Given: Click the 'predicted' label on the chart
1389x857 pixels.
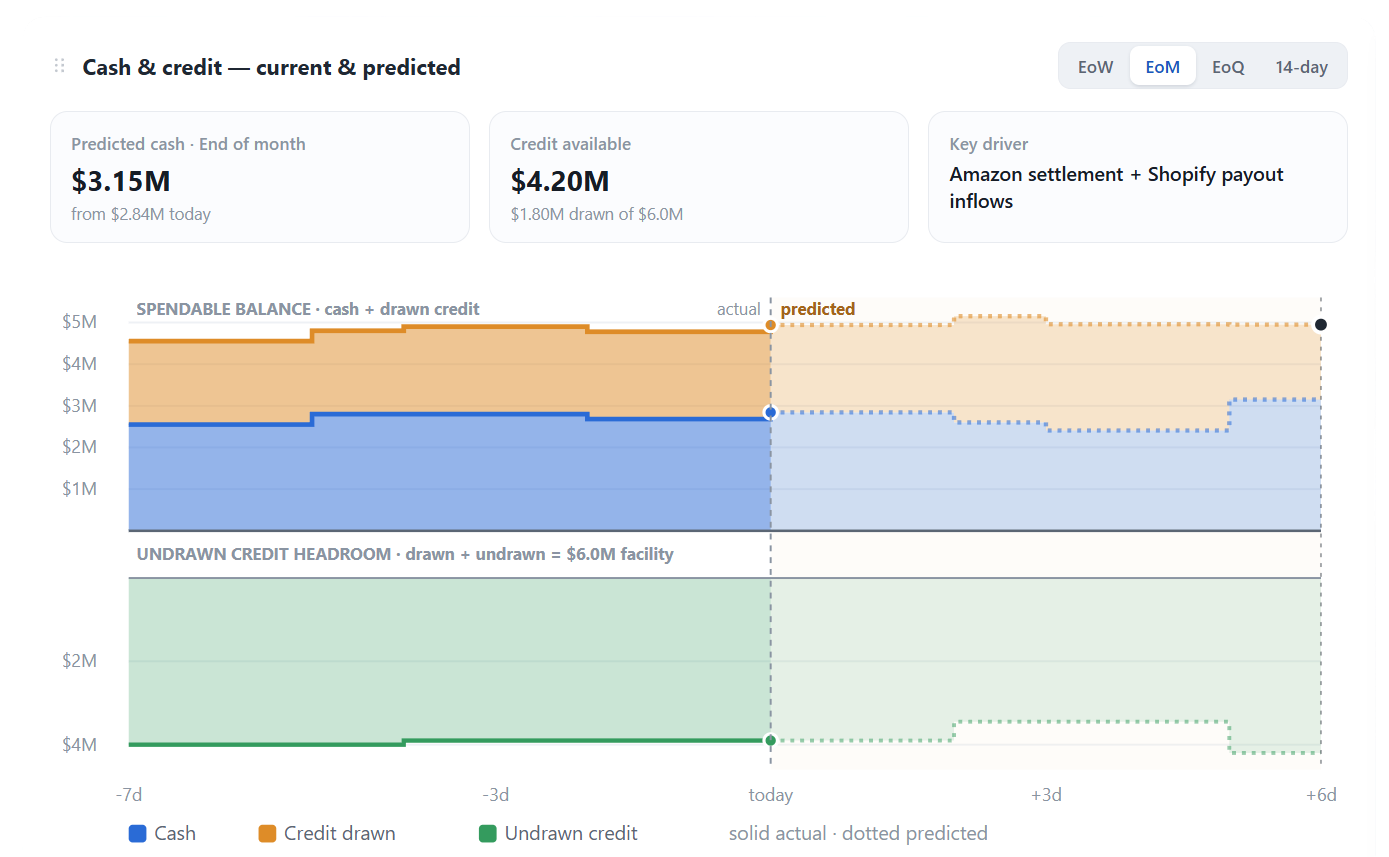Looking at the screenshot, I should click(x=818, y=309).
